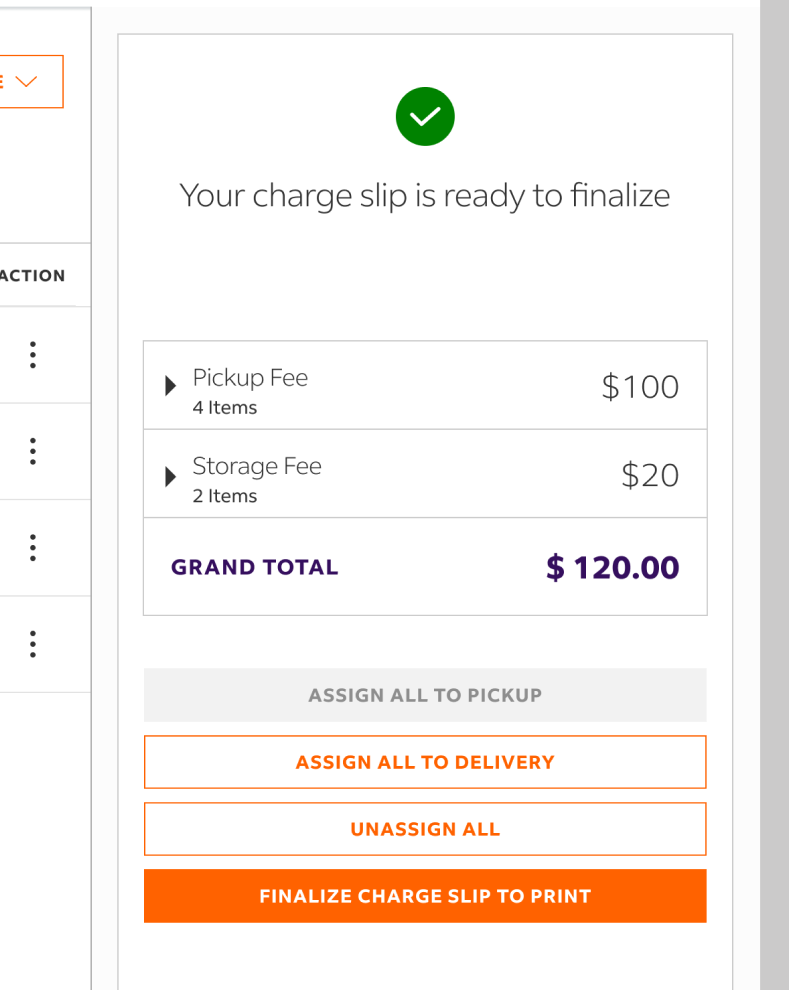789x990 pixels.
Task: Finalize charge slip to print
Action: tap(425, 896)
